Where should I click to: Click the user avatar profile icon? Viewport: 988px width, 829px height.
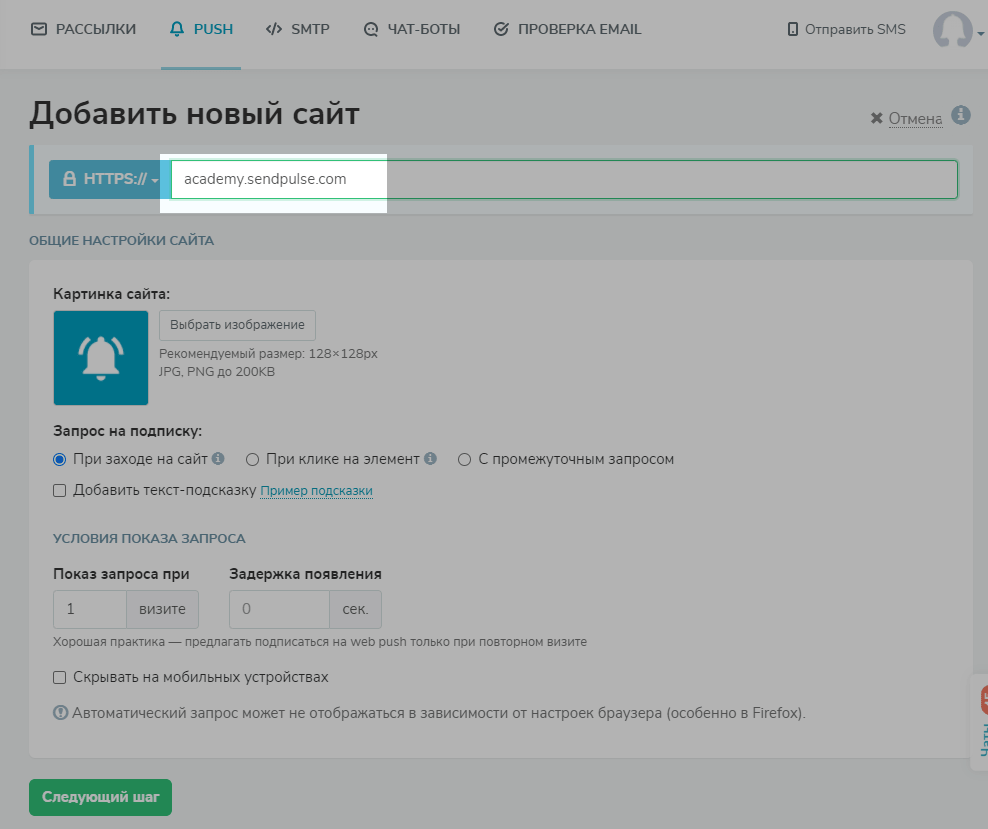(x=952, y=30)
